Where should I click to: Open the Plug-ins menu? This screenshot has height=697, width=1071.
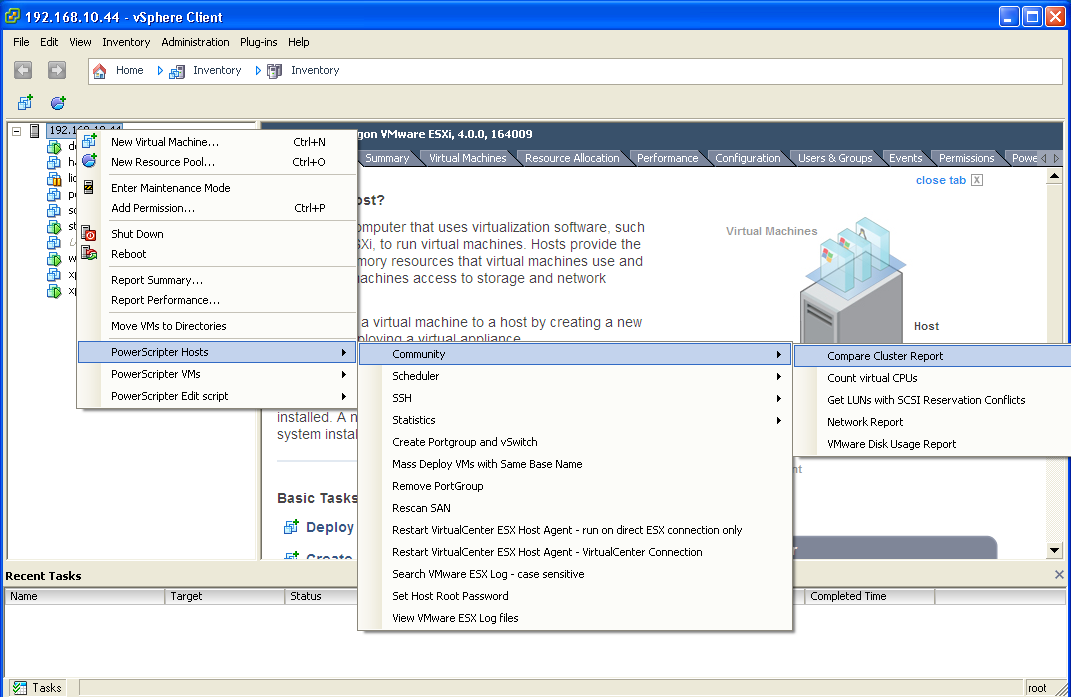(x=259, y=42)
